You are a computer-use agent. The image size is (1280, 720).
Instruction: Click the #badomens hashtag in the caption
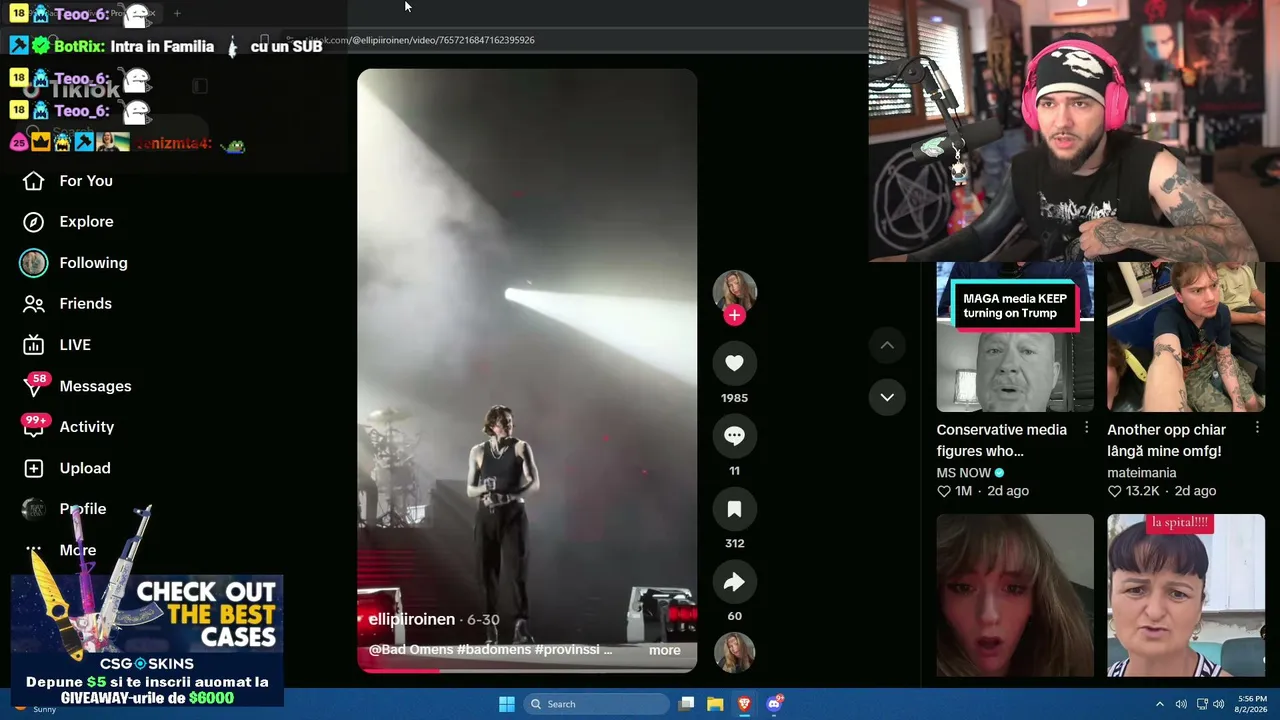(493, 650)
